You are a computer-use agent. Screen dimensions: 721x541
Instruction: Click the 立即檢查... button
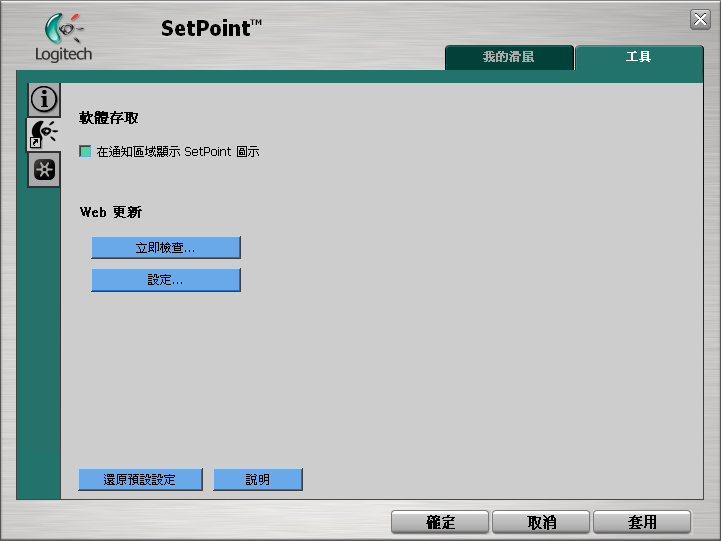coord(166,248)
